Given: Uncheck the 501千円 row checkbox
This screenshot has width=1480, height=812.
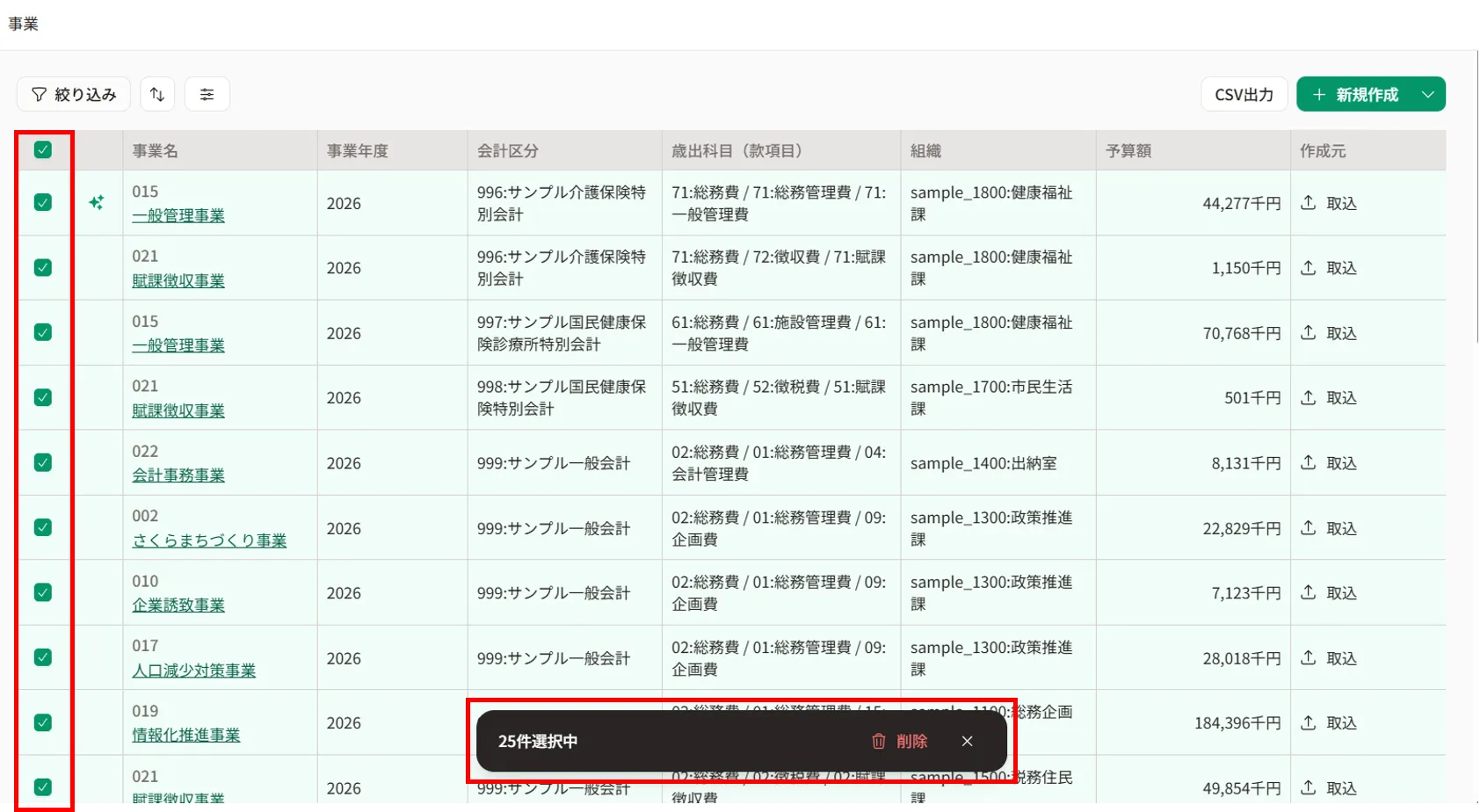Looking at the screenshot, I should click(x=42, y=398).
